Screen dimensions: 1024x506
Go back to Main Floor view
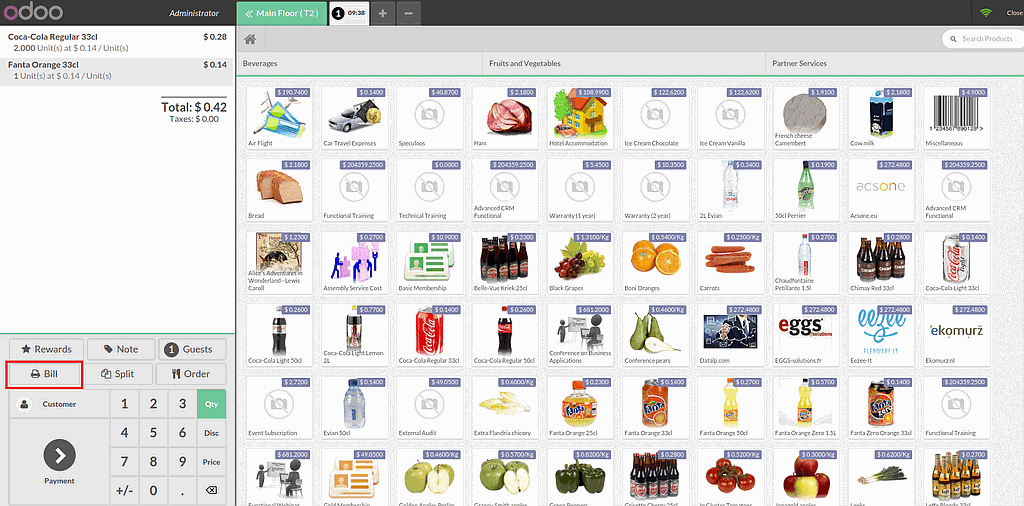283,13
